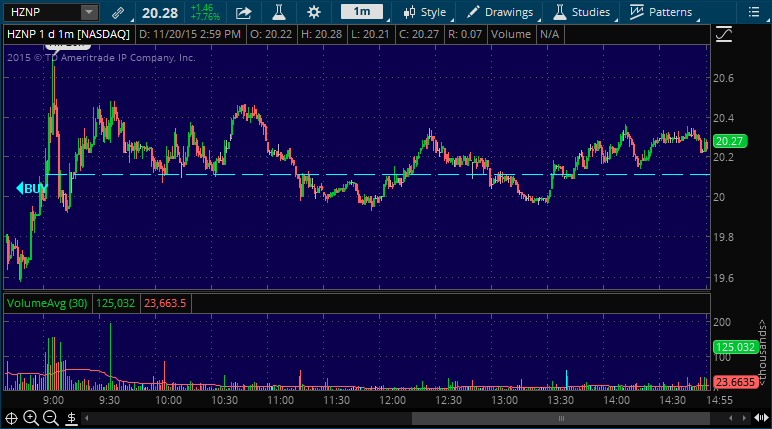This screenshot has height=429, width=772.
Task: Open the HZNP symbol dropdown arrow
Action: [89, 12]
